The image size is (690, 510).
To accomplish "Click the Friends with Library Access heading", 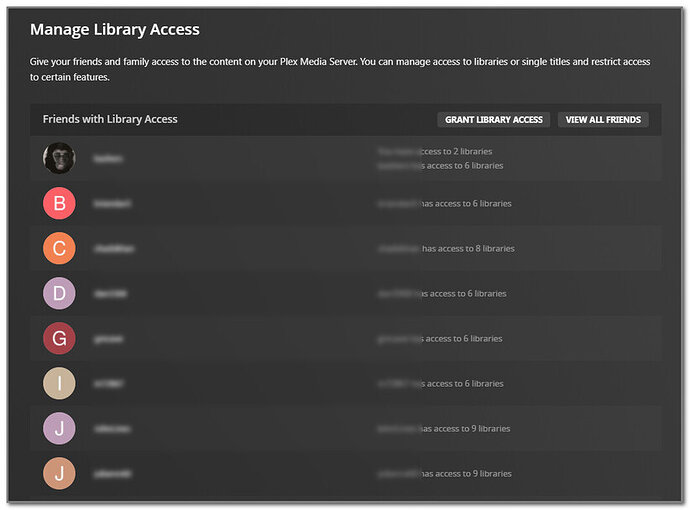I will click(110, 119).
